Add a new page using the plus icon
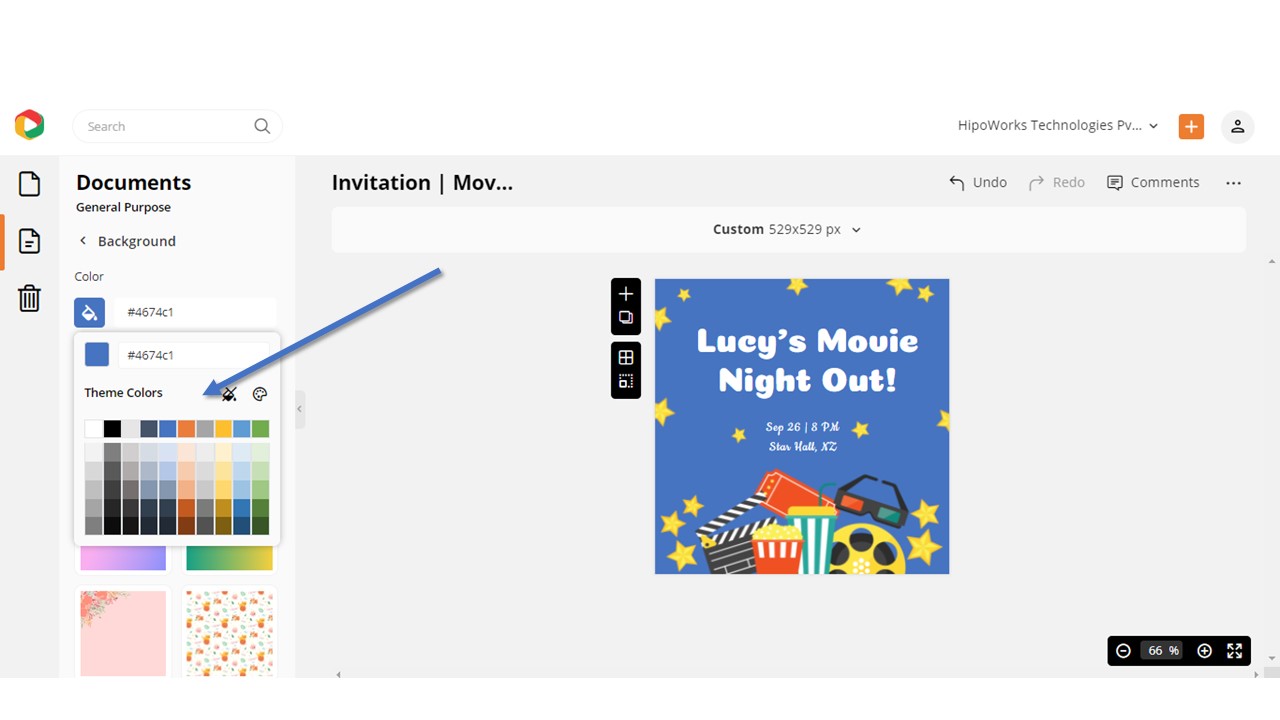The image size is (1280, 720). pos(625,293)
